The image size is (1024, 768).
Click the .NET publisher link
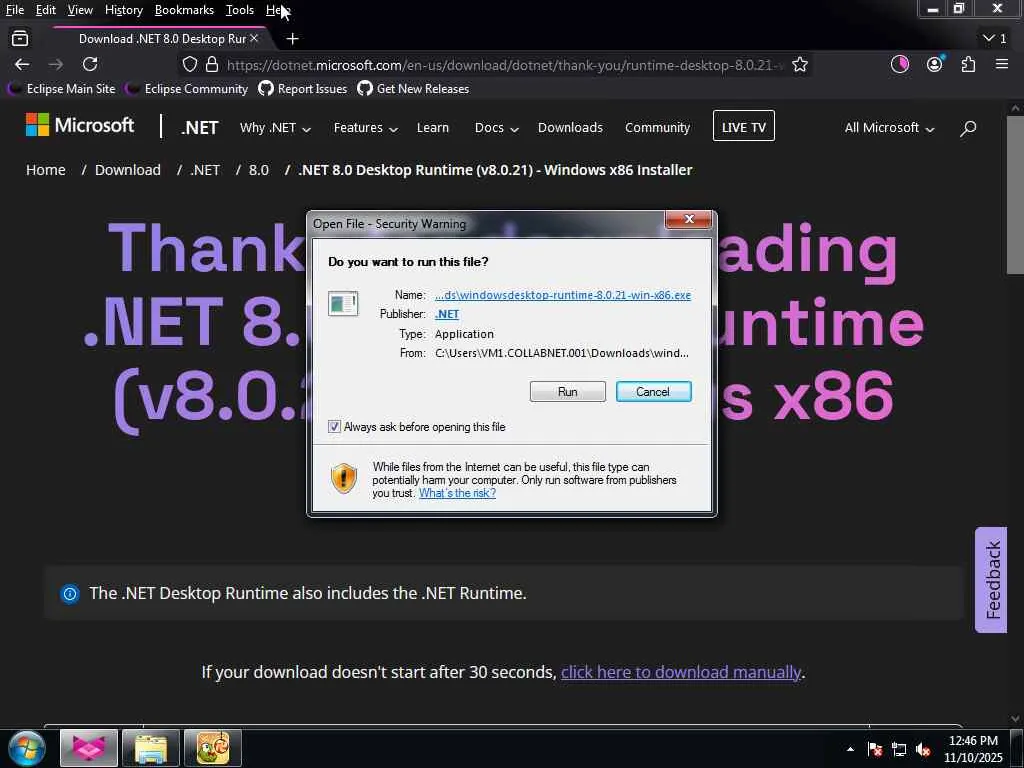click(447, 314)
